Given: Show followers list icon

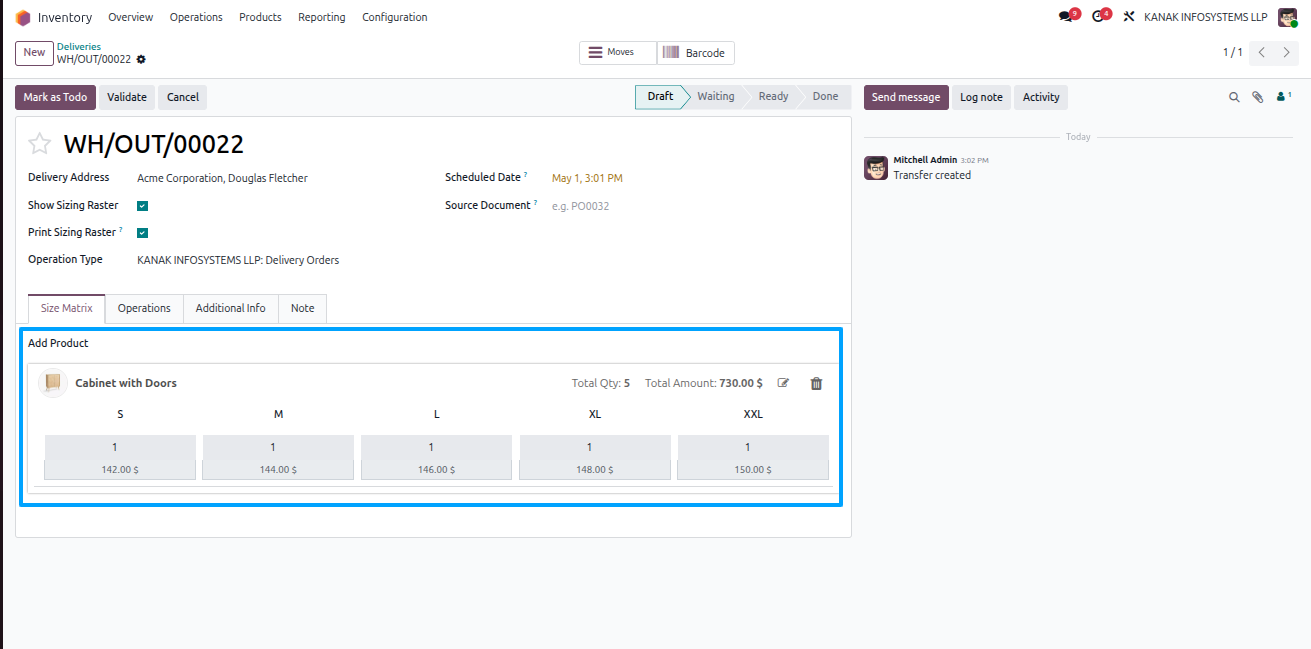Looking at the screenshot, I should (1284, 97).
